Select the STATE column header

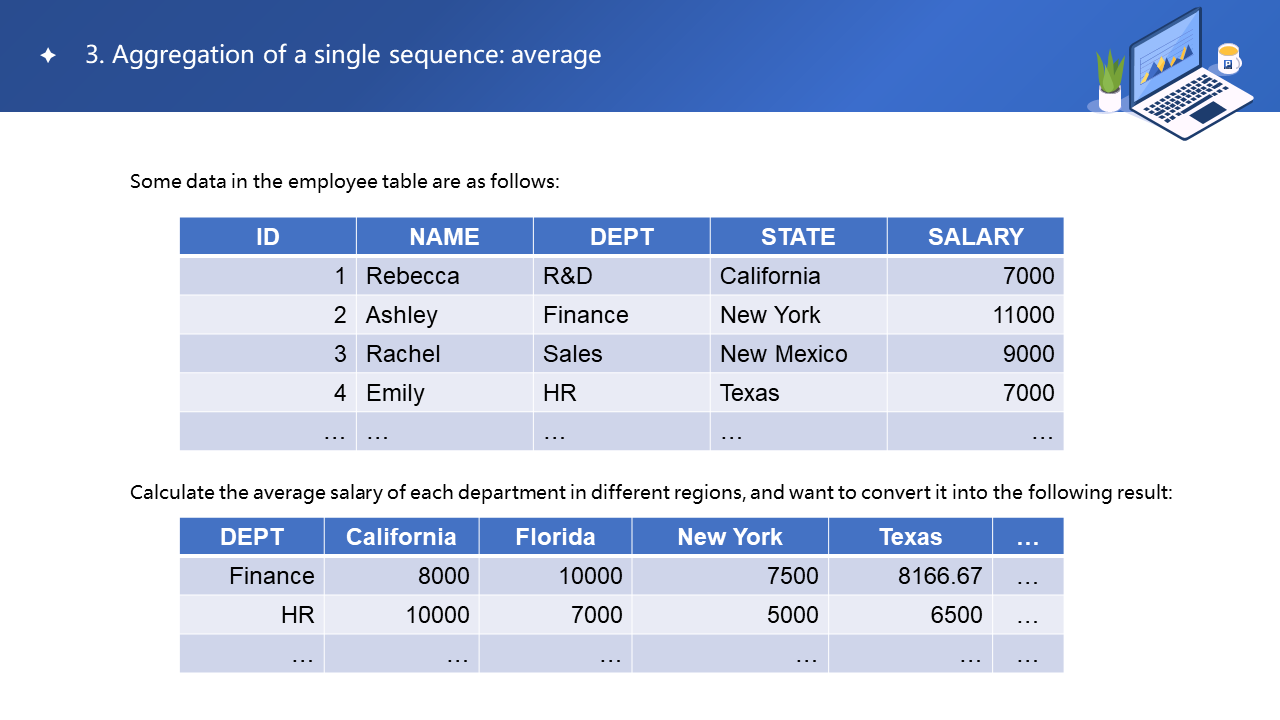pos(798,237)
